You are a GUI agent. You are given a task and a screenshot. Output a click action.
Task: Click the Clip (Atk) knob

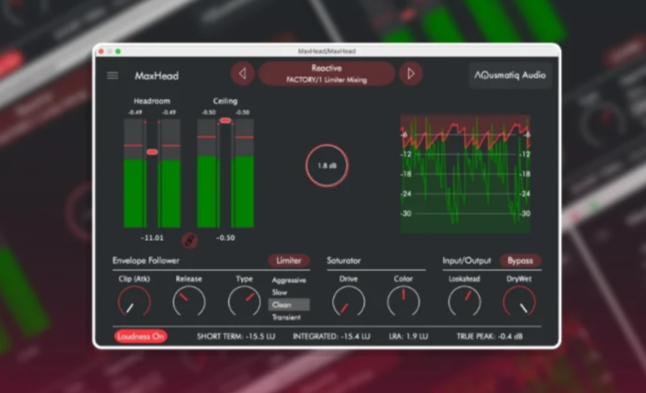(x=134, y=301)
